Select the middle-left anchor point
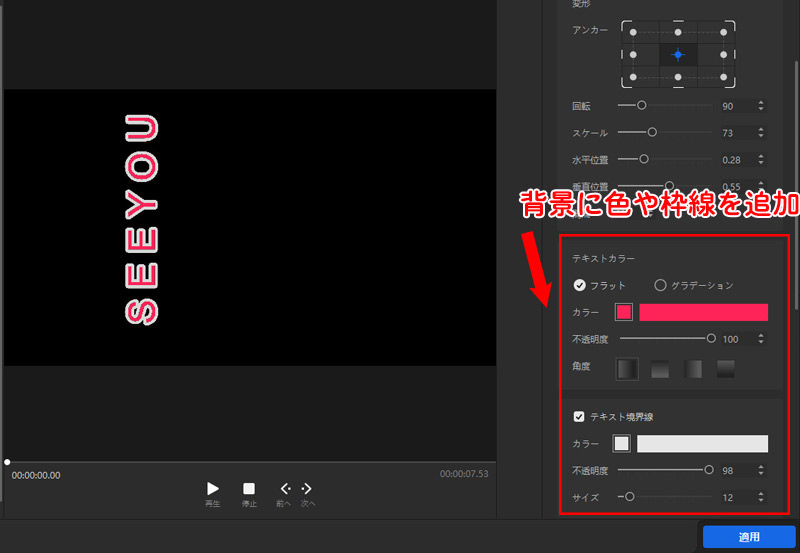The width and height of the screenshot is (800, 553). [x=633, y=55]
